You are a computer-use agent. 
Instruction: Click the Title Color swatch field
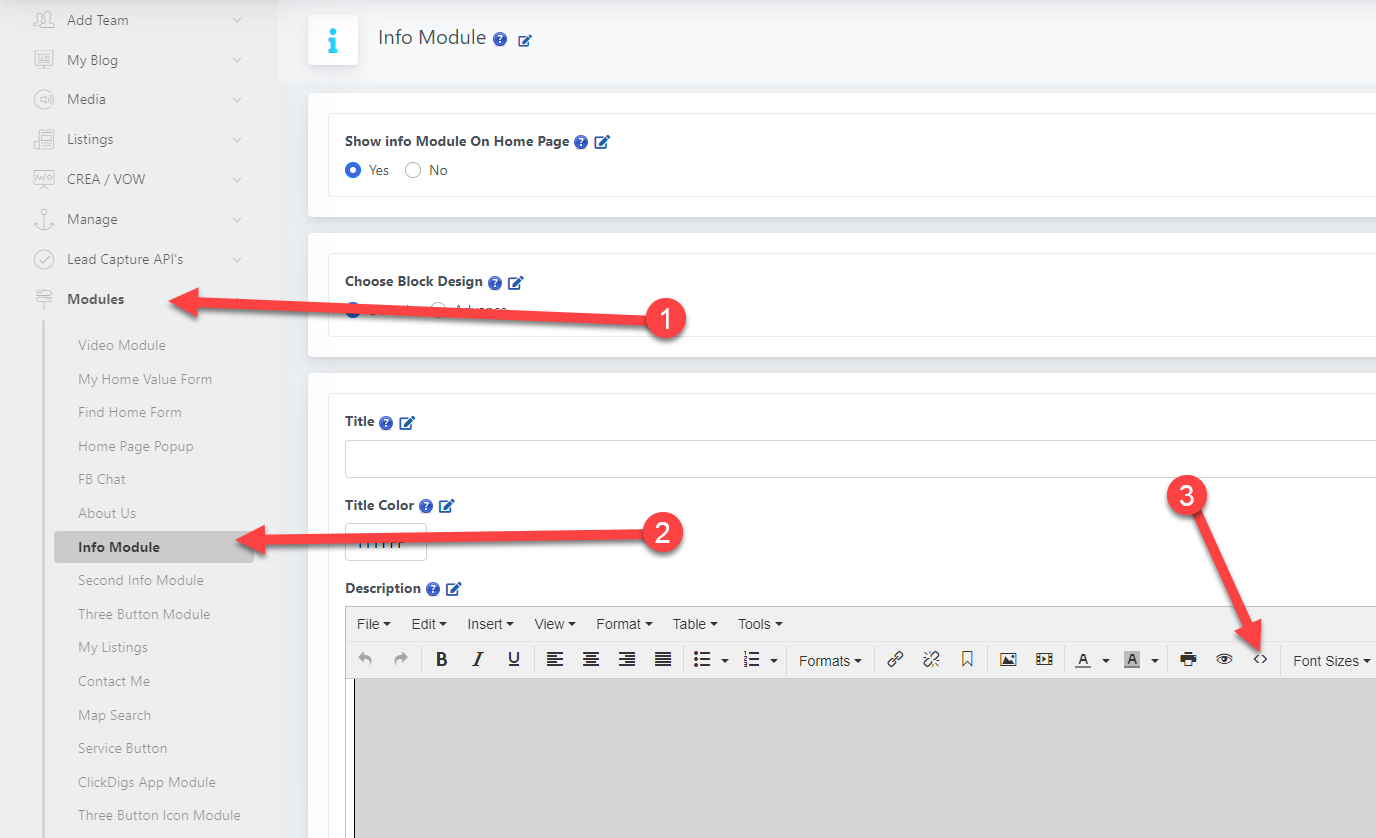click(x=386, y=542)
